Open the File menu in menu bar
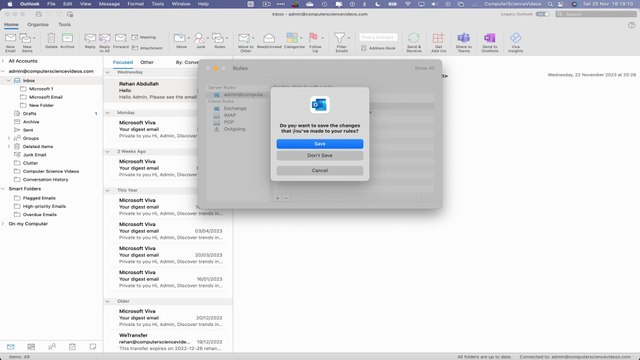This screenshot has width=640, height=360. pos(51,4)
